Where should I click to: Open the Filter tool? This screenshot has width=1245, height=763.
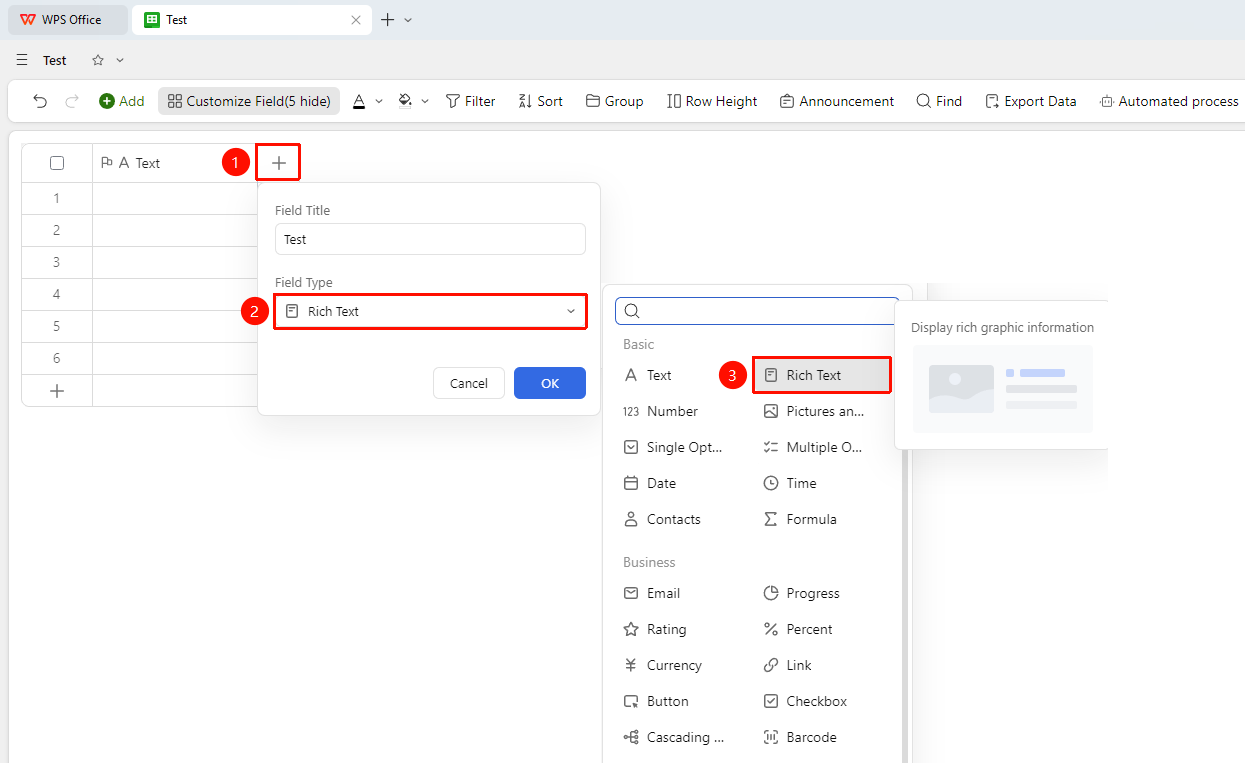tap(470, 101)
